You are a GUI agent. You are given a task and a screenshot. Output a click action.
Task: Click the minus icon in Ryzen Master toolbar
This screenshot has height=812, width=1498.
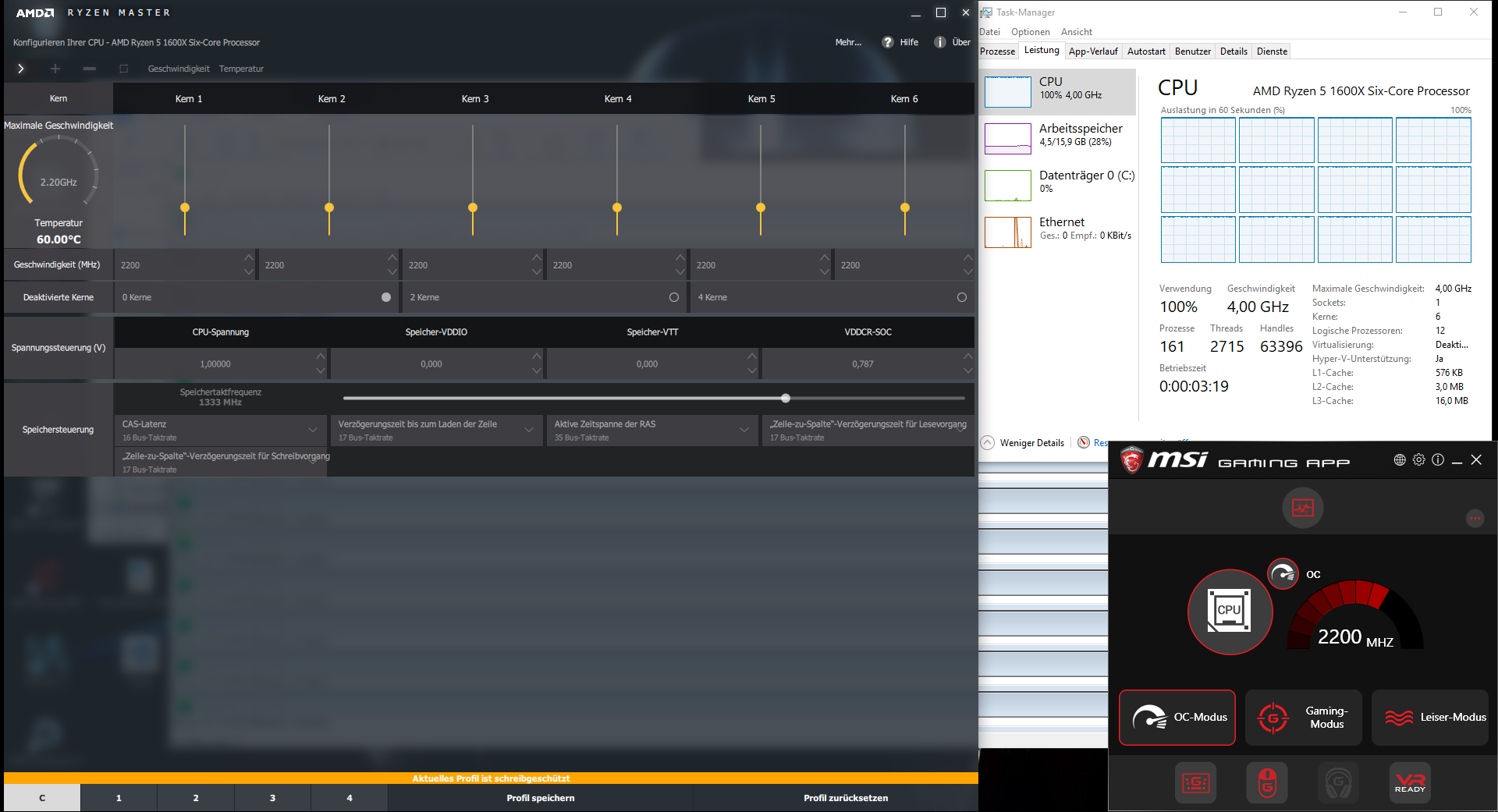[x=90, y=69]
